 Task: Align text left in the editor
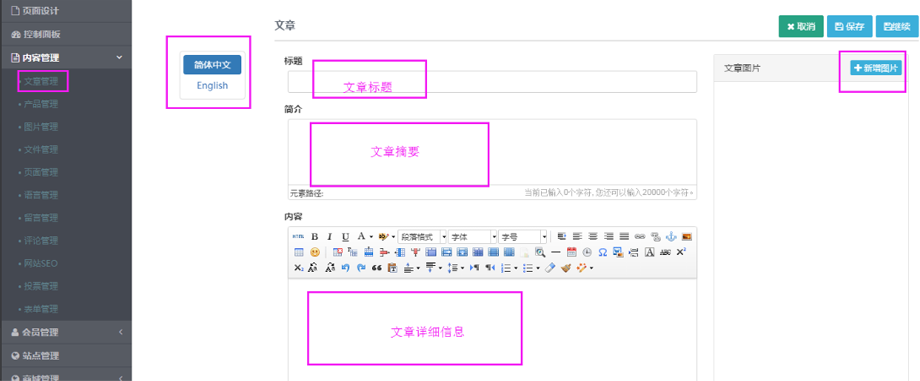pos(577,237)
